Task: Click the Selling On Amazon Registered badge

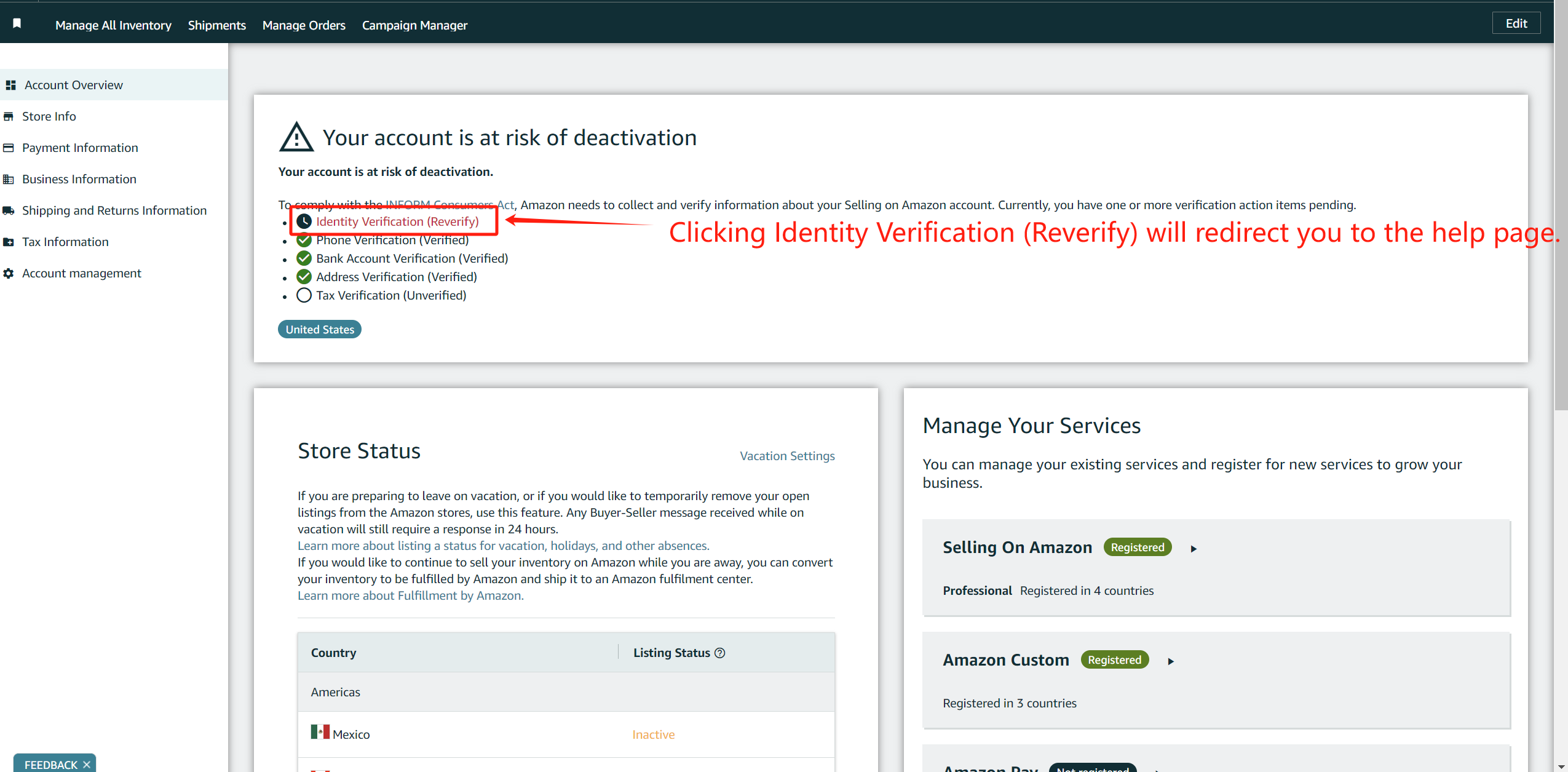Action: pos(1137,547)
